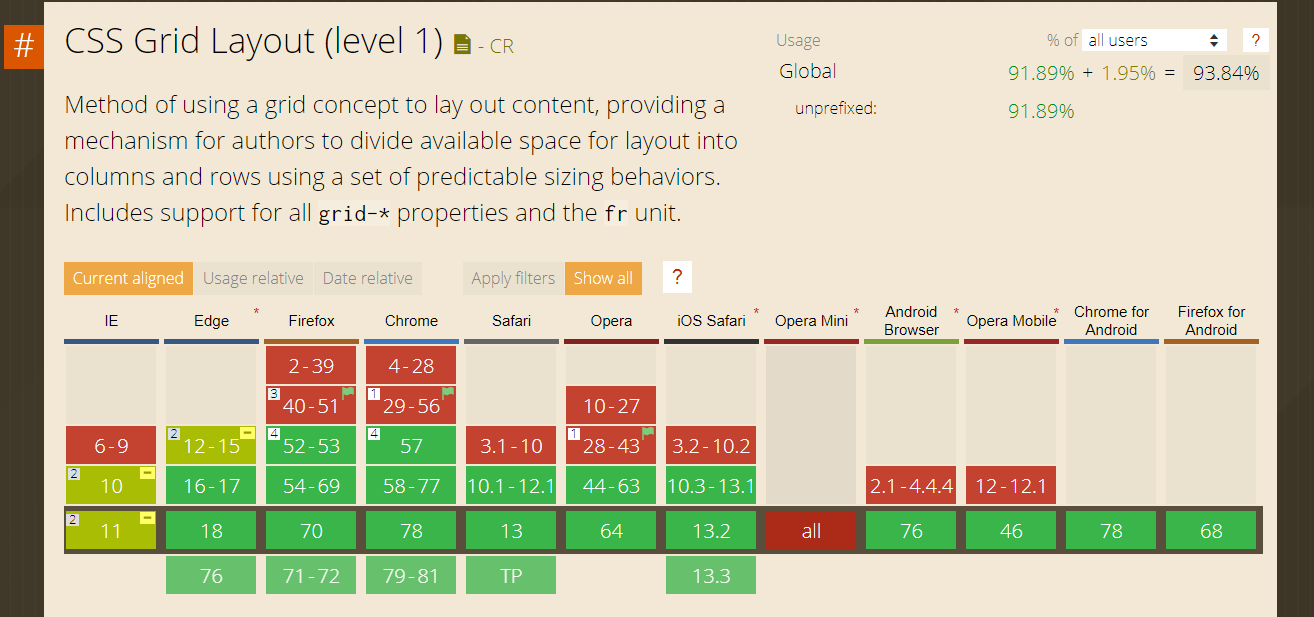Click the Show all button

pyautogui.click(x=603, y=278)
